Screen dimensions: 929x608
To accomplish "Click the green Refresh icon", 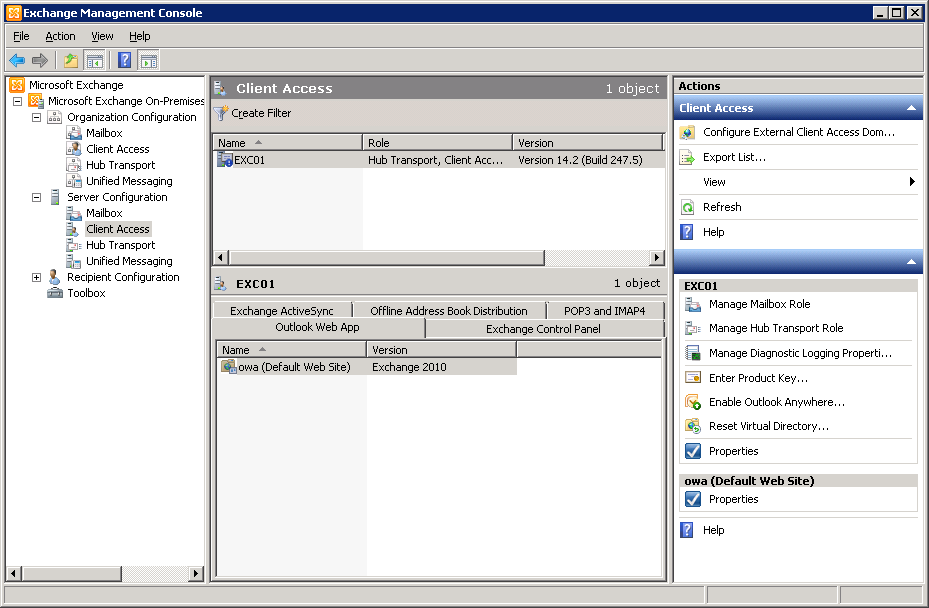I will coord(687,207).
